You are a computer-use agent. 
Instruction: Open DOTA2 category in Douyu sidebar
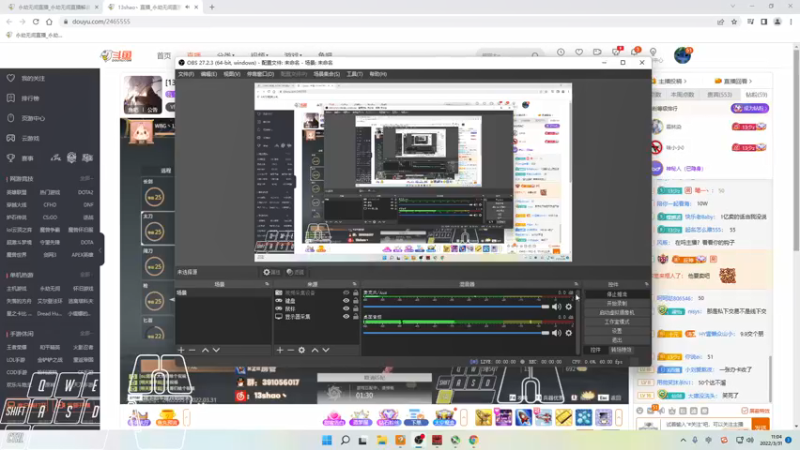[85, 192]
